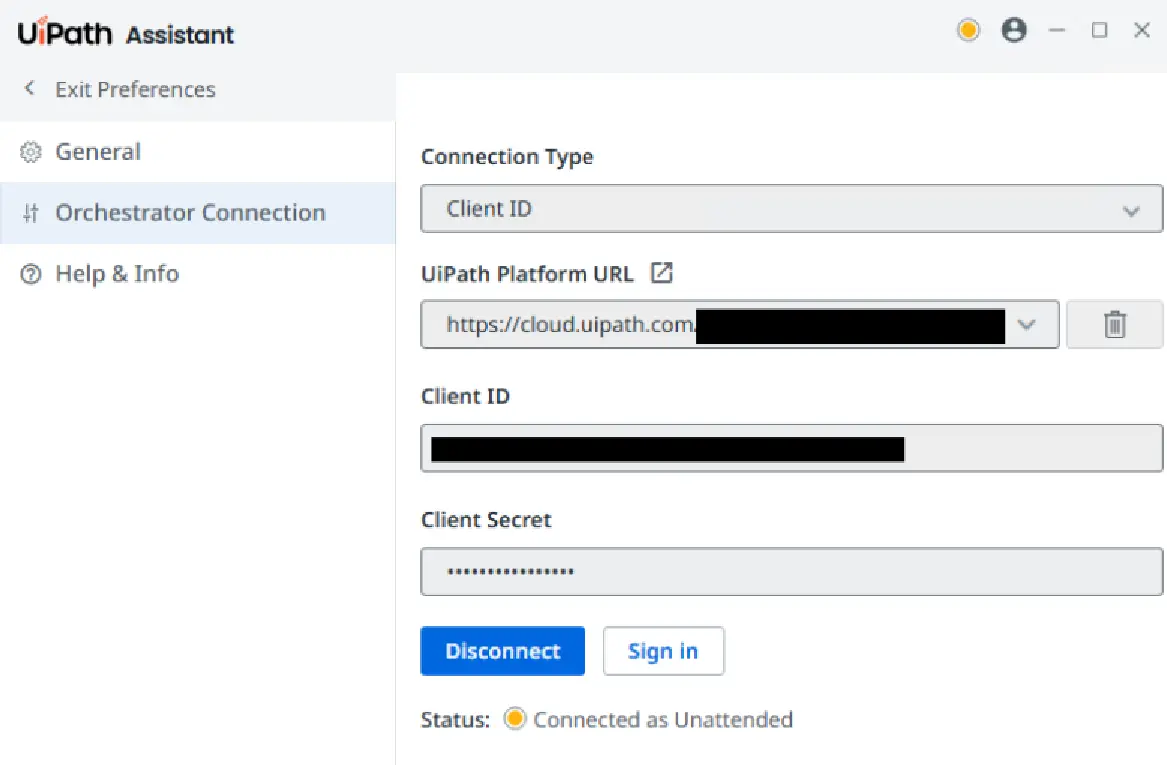Click the UiPath Assistant logo
This screenshot has width=1167, height=765.
126,33
